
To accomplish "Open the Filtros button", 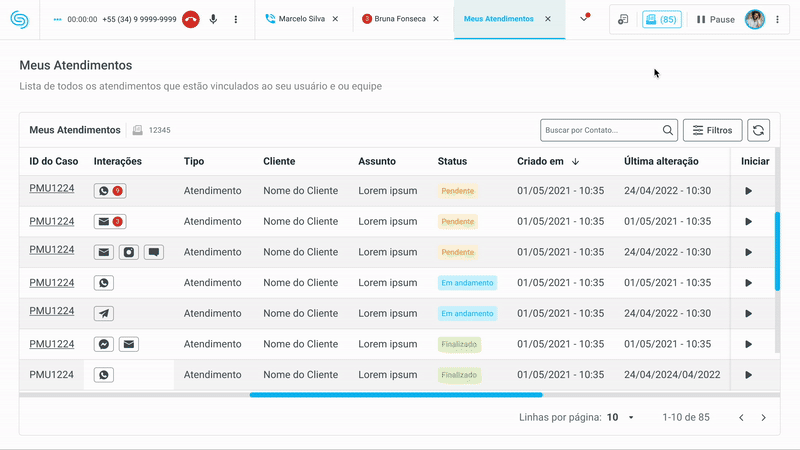I will click(x=712, y=130).
